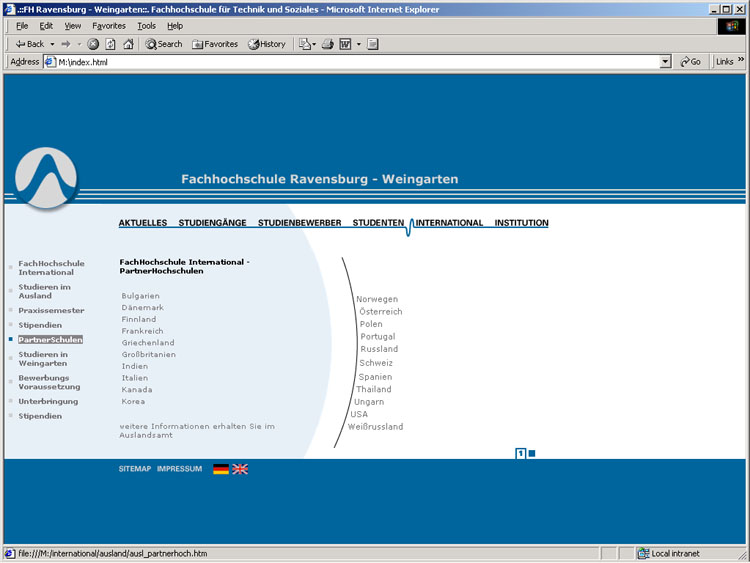Open the History pane from the toolbar
Viewport: 750px width, 563px height.
coord(267,44)
